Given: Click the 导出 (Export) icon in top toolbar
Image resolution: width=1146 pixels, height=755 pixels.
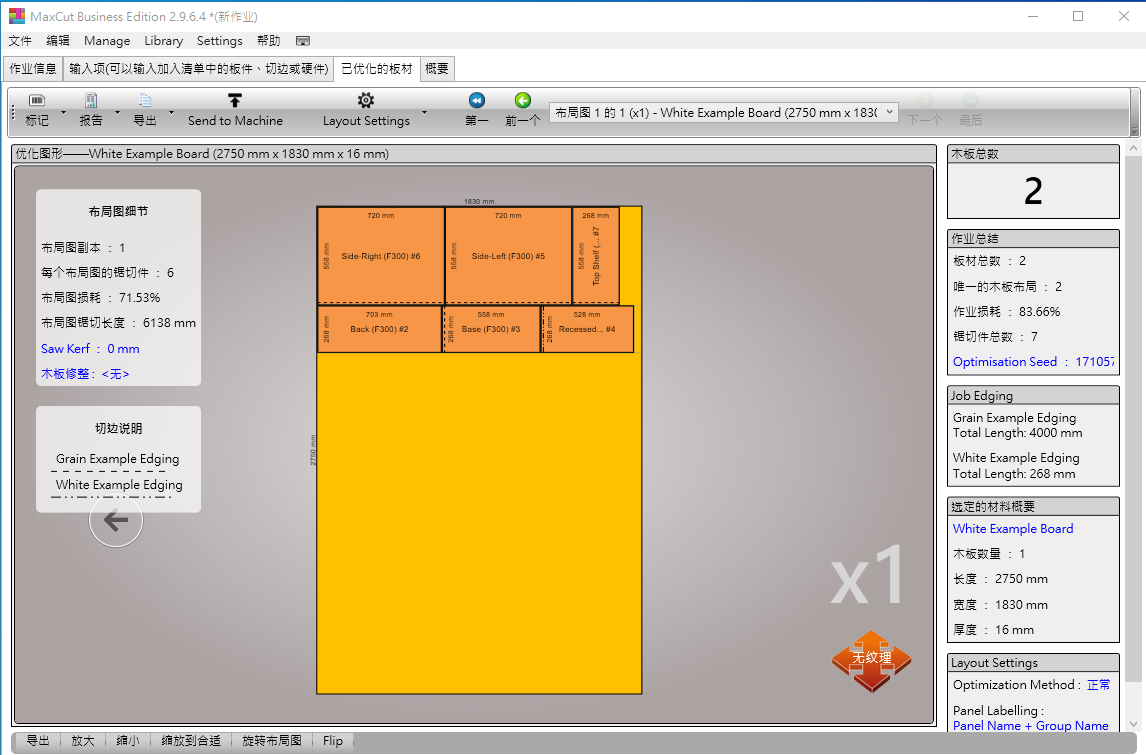Looking at the screenshot, I should [145, 102].
